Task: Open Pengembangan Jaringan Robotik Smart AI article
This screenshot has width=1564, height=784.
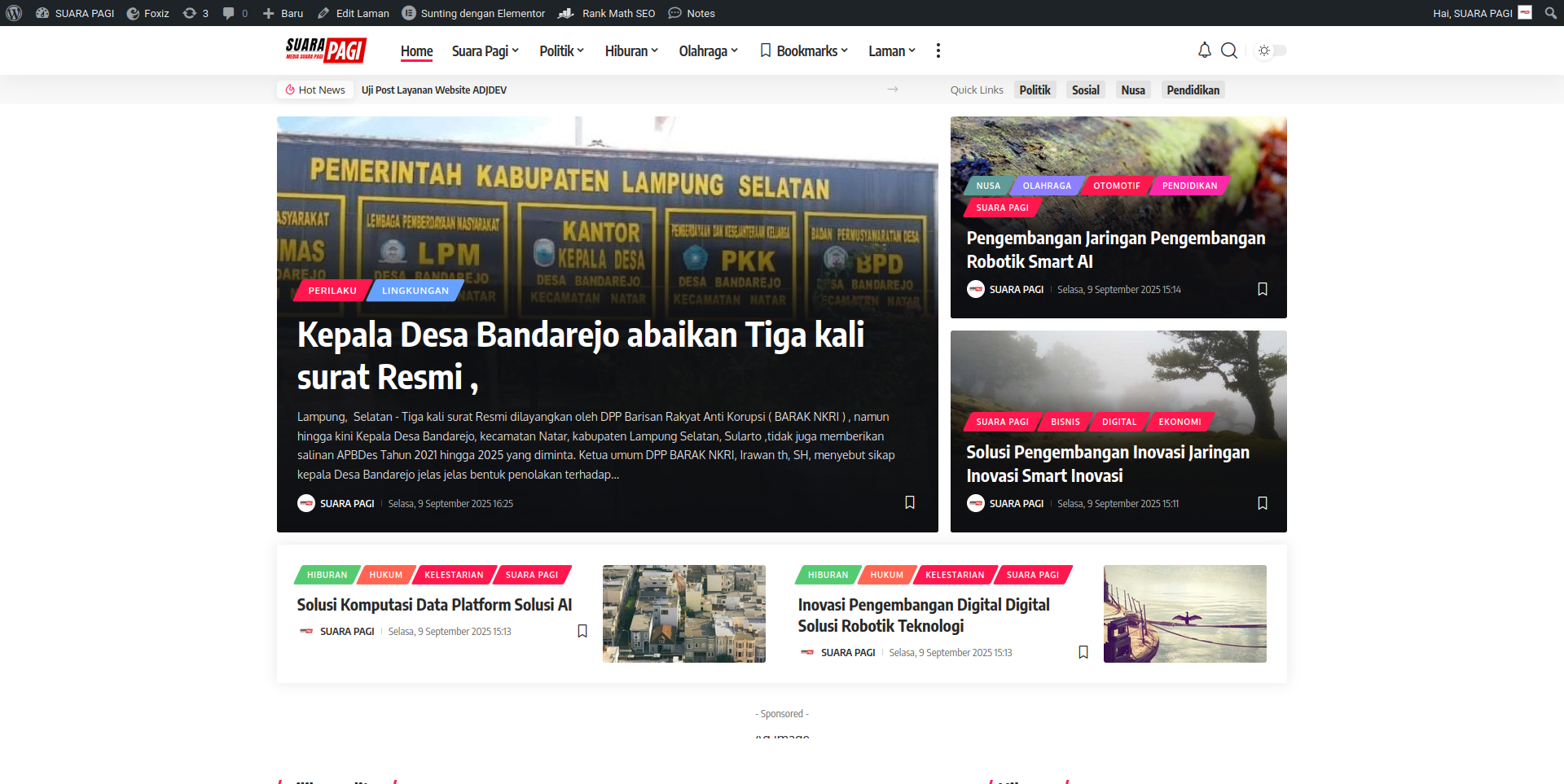Action: tap(1116, 250)
